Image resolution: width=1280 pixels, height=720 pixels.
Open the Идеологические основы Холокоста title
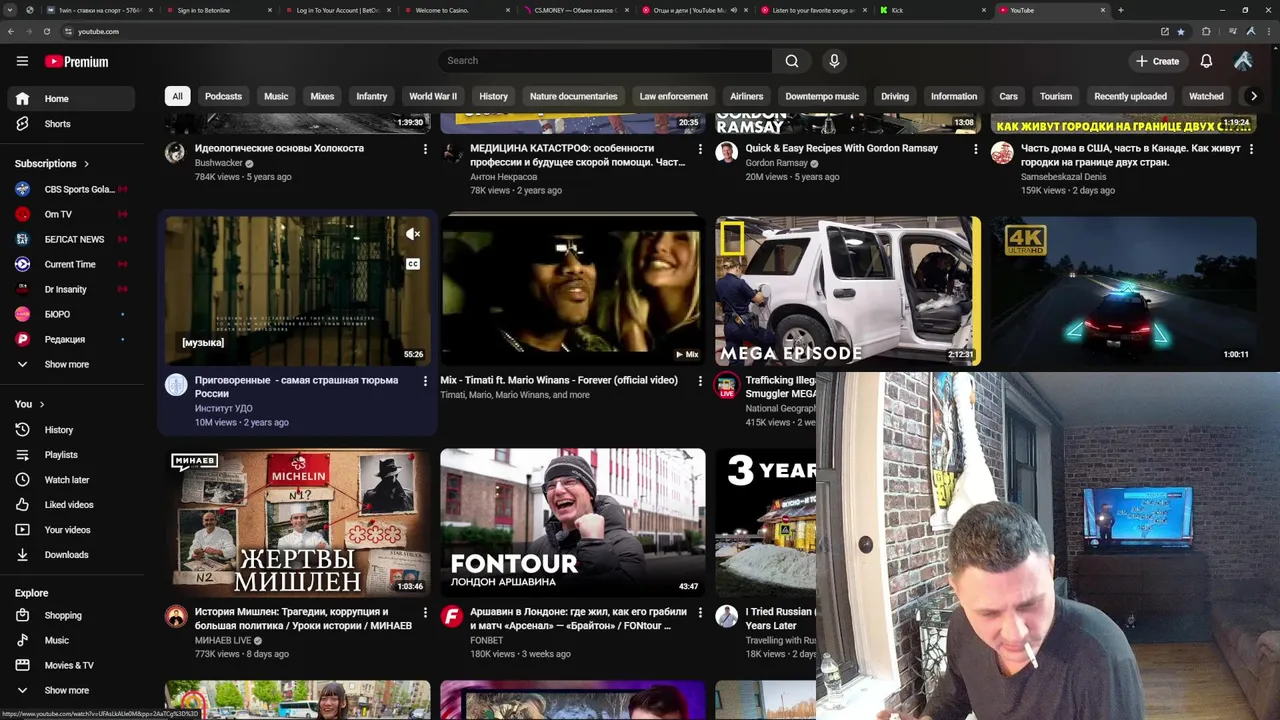[279, 148]
